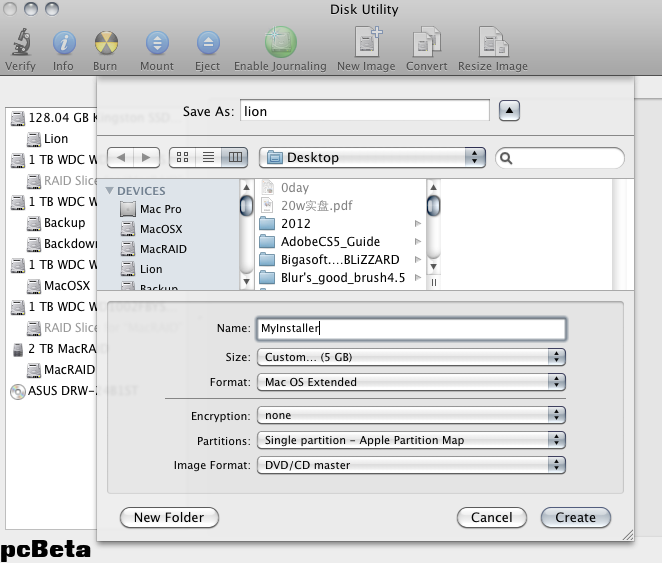Image resolution: width=662 pixels, height=563 pixels.
Task: Select the 128.04 GB Kingston disk
Action: (x=53, y=118)
